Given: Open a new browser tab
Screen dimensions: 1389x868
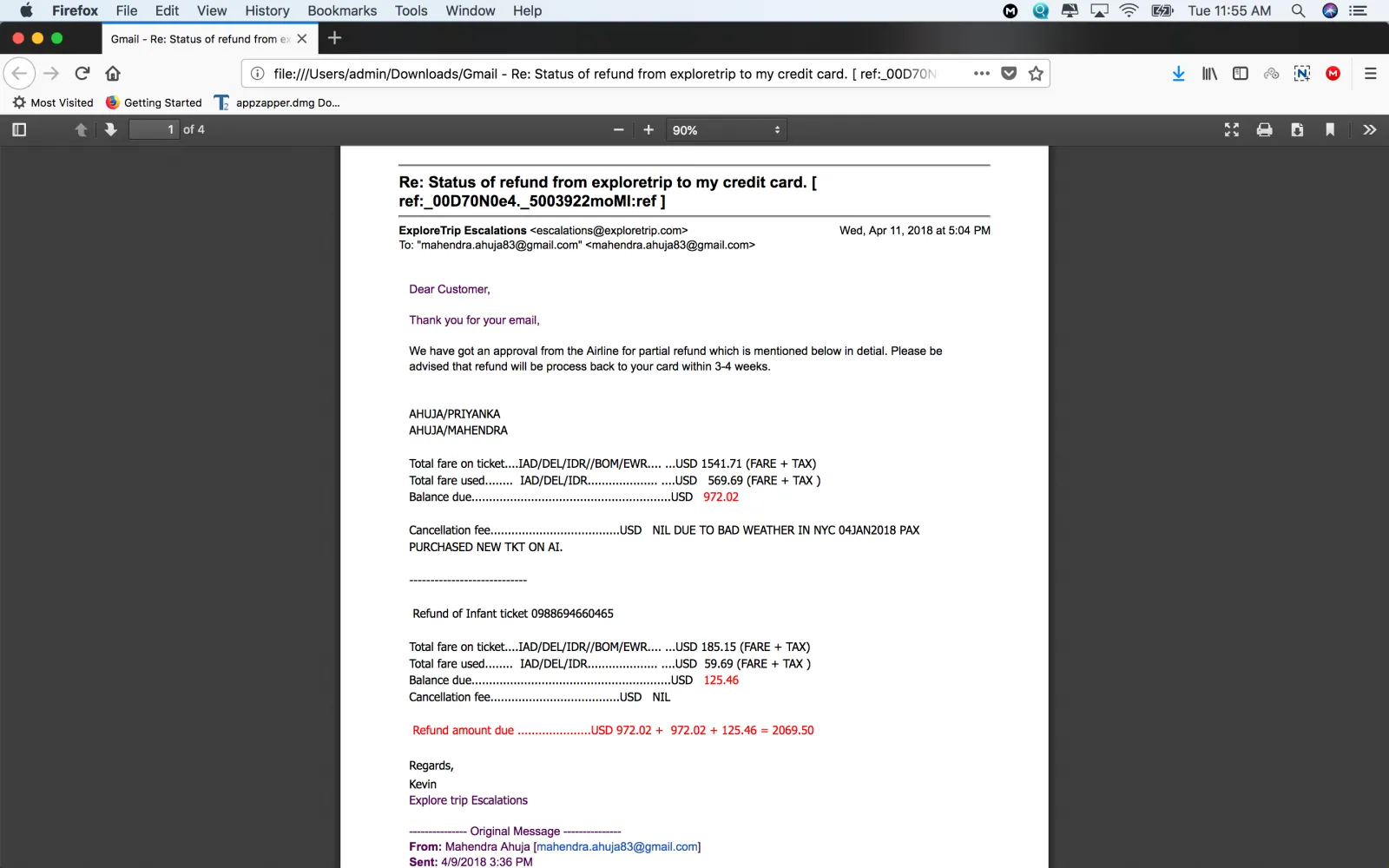Looking at the screenshot, I should (335, 38).
